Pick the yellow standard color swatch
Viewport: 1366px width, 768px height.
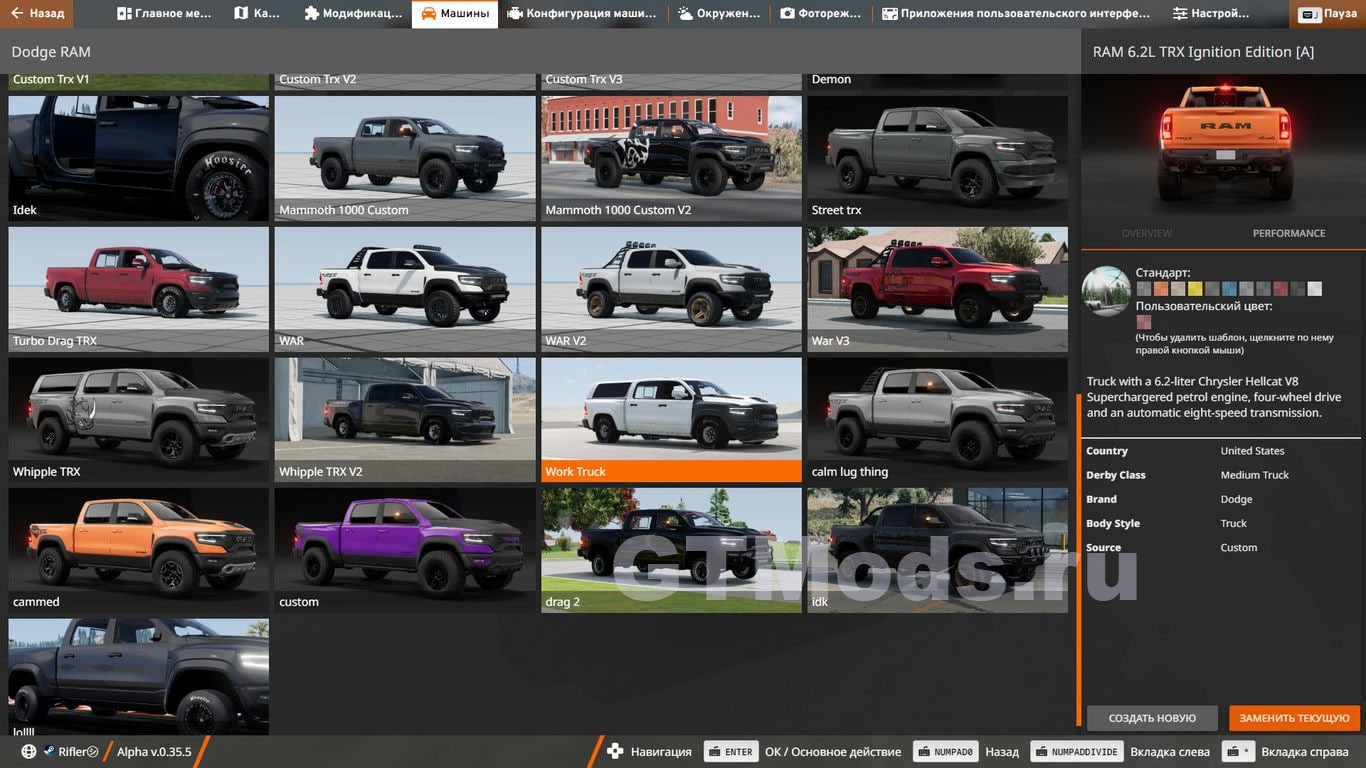click(1195, 289)
